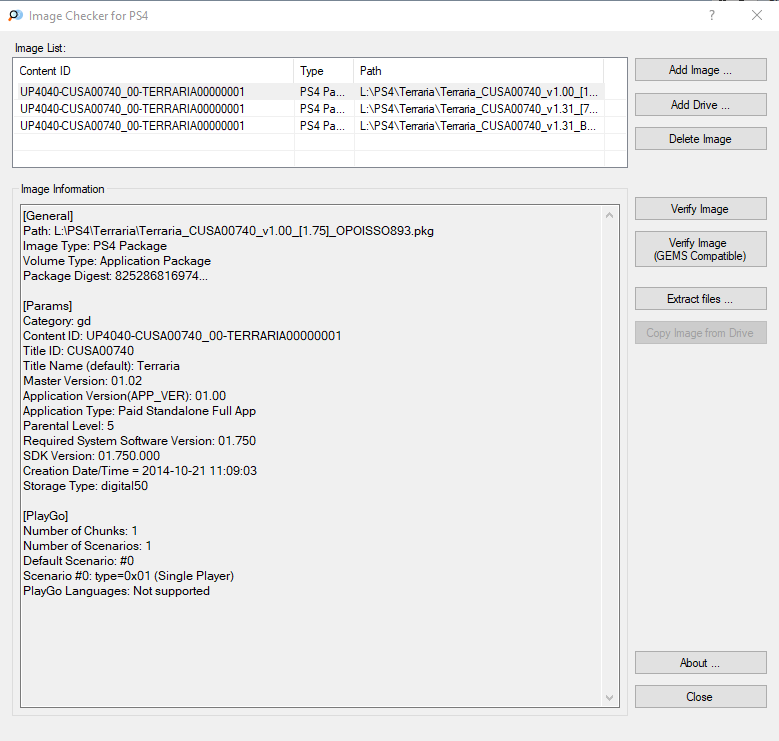Viewport: 779px width, 741px height.
Task: Click Delete Image to remove the selected package
Action: pyautogui.click(x=700, y=139)
